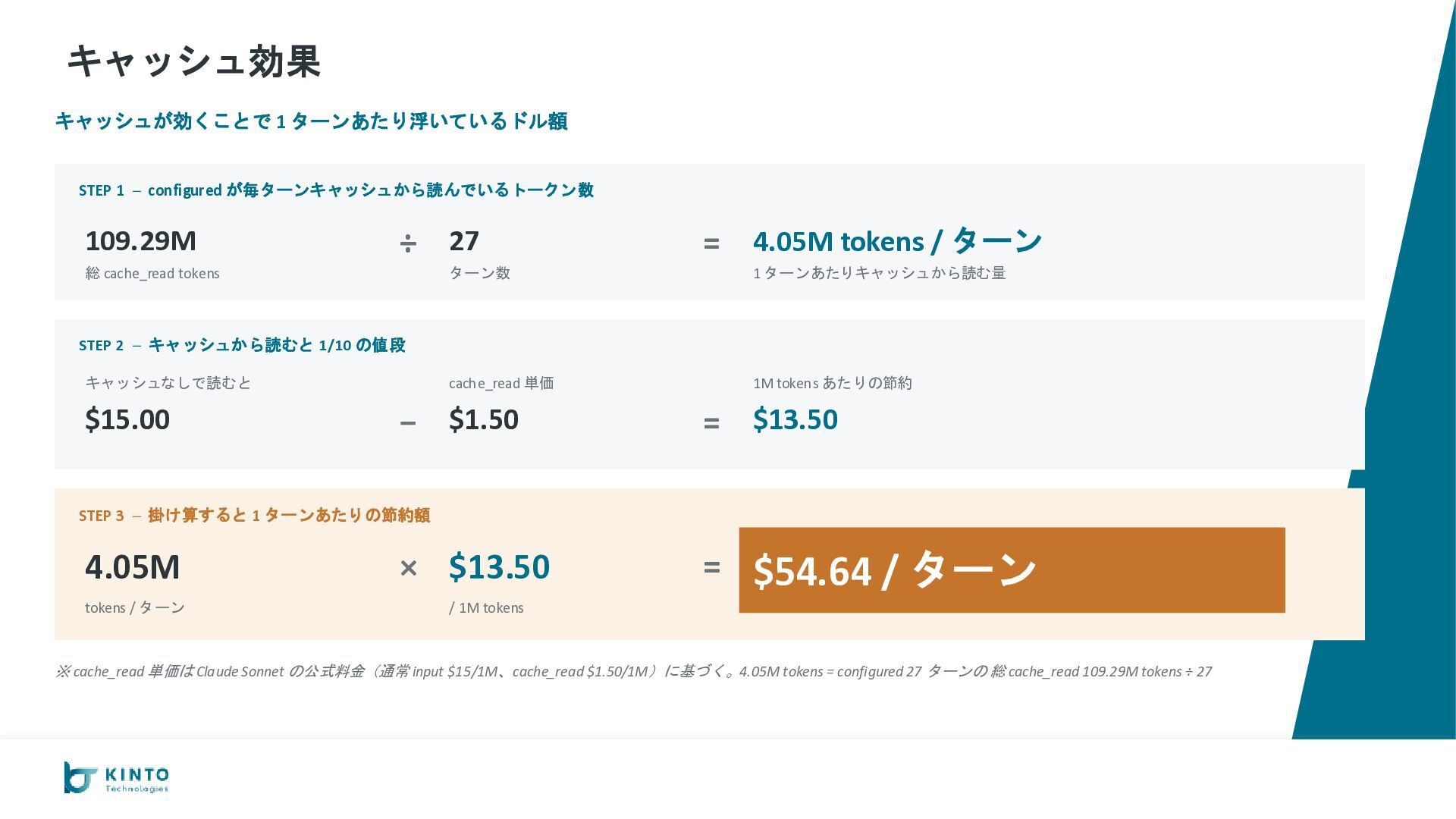Viewport: 1456px width, 819px height.
Task: Select the 109.29M total cache_read value
Action: [x=141, y=241]
